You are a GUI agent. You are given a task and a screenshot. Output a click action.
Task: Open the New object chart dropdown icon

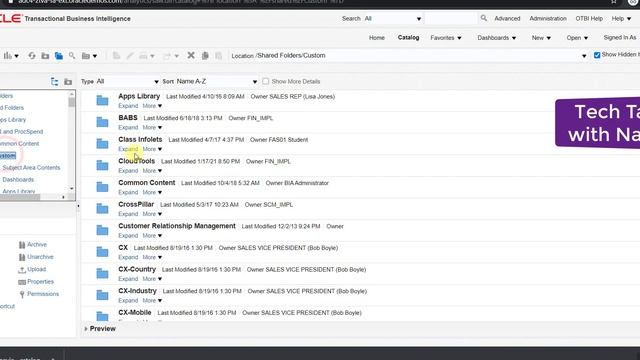coord(11,56)
